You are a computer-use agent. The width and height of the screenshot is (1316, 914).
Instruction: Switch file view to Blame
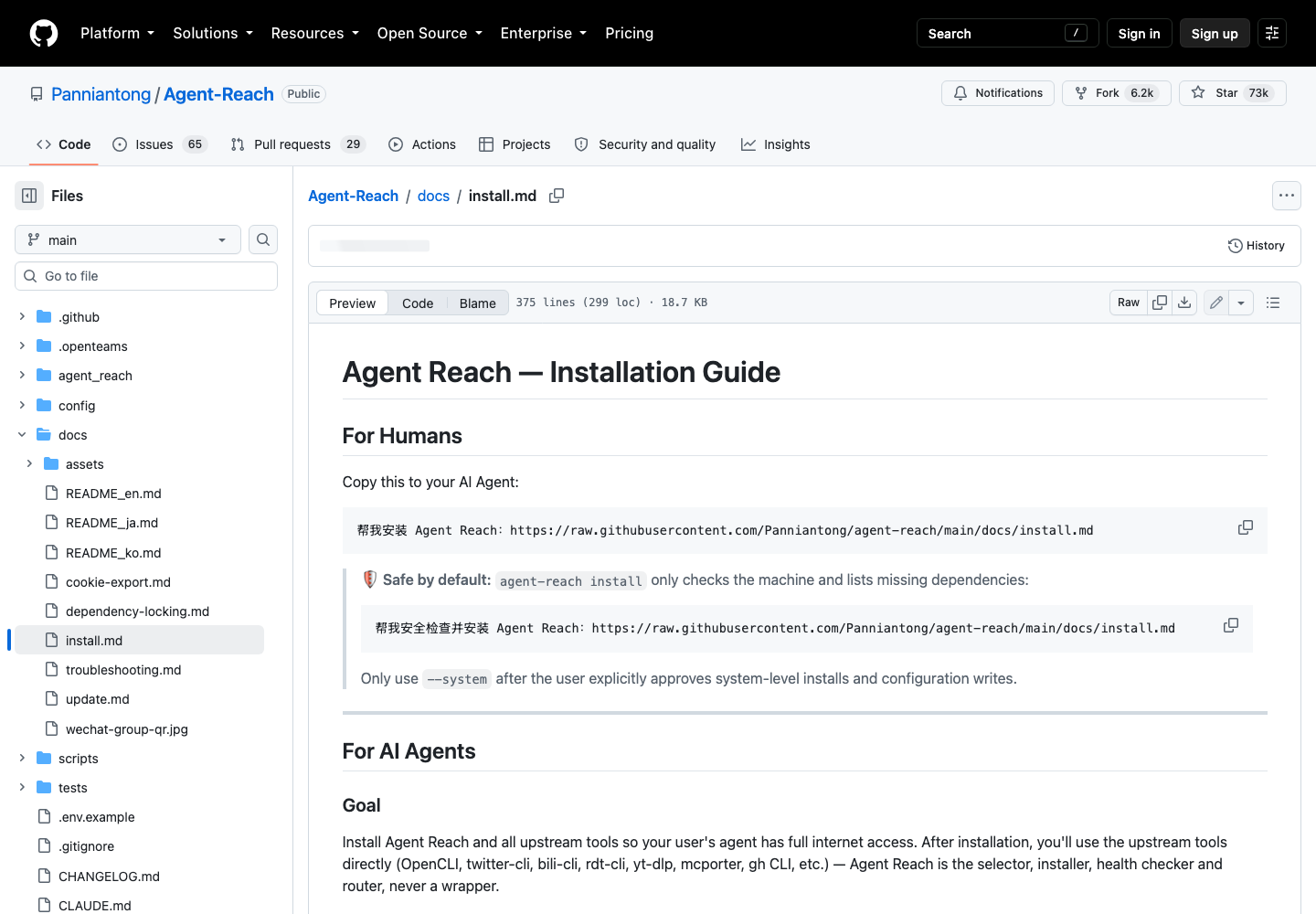(478, 303)
